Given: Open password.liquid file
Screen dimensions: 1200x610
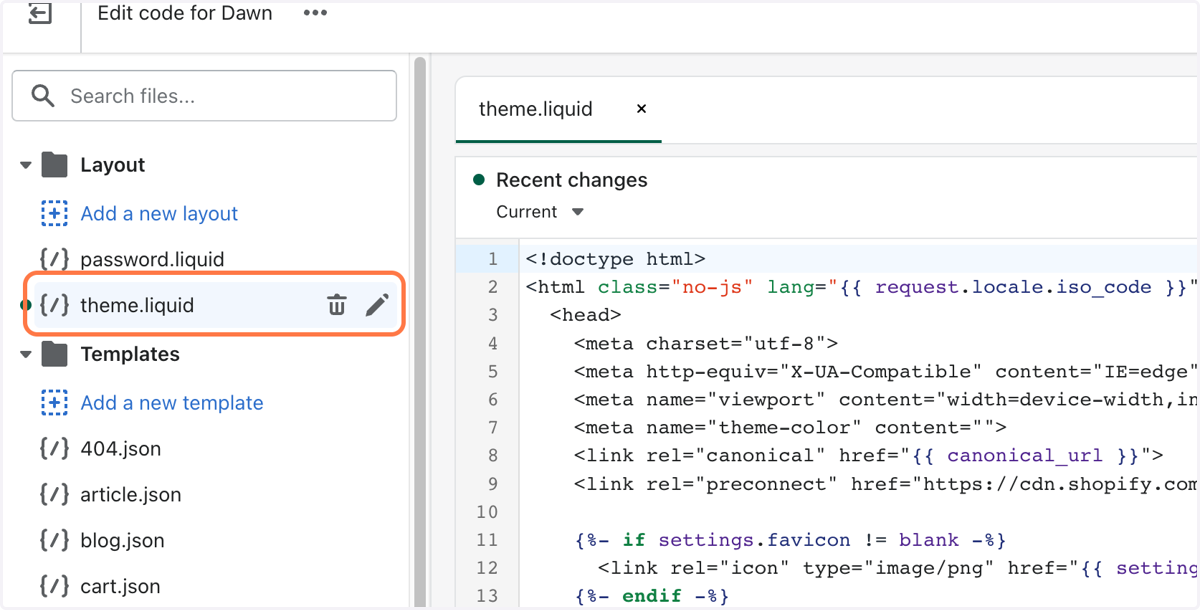Looking at the screenshot, I should [x=152, y=259].
